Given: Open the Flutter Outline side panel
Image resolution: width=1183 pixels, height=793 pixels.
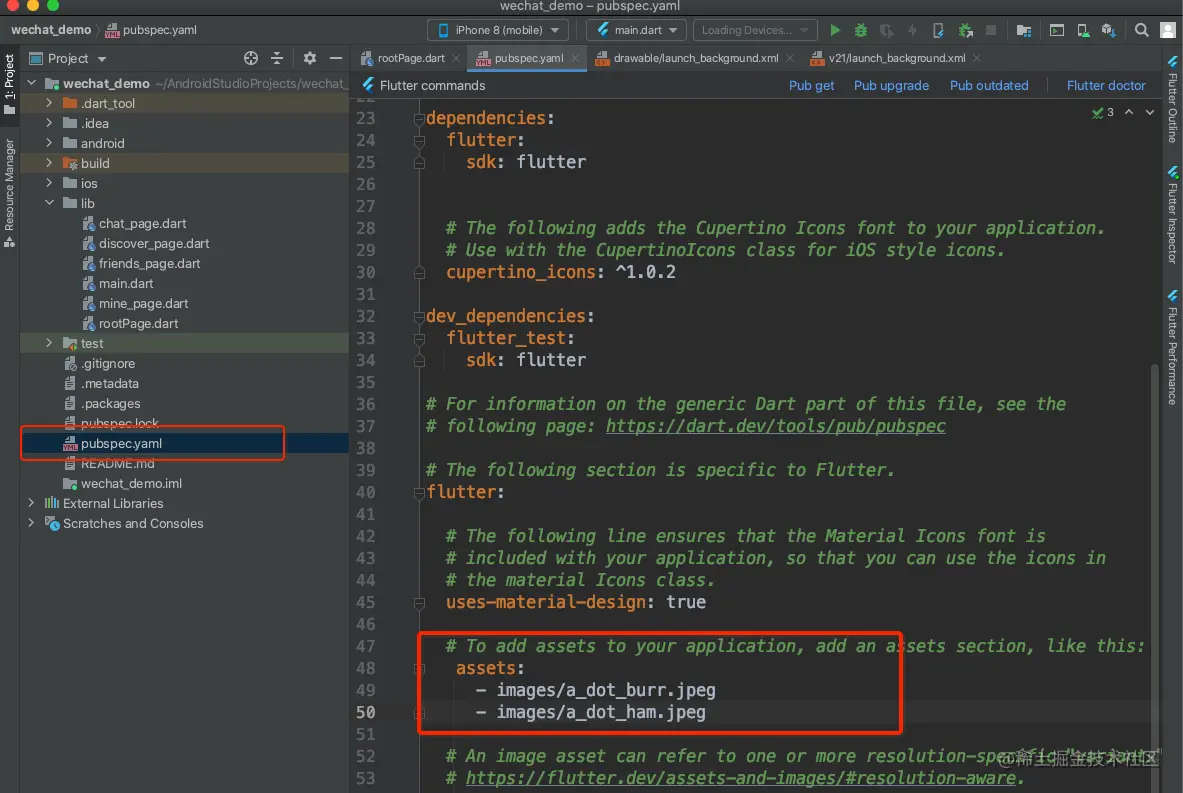Looking at the screenshot, I should (x=1172, y=99).
